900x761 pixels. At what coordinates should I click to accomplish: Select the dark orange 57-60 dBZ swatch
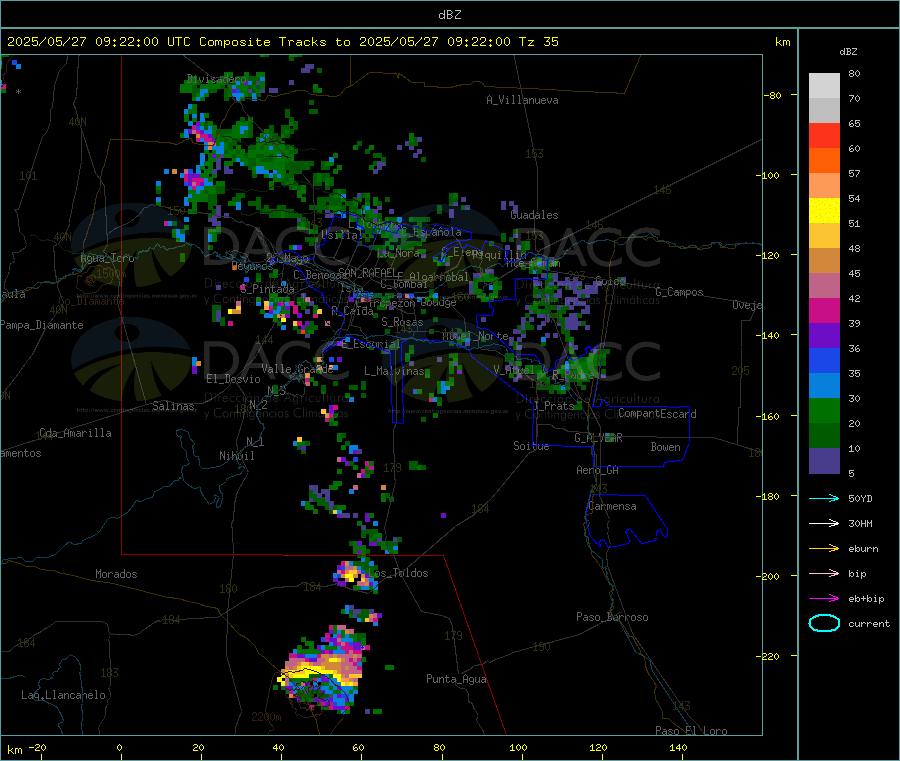pos(824,161)
